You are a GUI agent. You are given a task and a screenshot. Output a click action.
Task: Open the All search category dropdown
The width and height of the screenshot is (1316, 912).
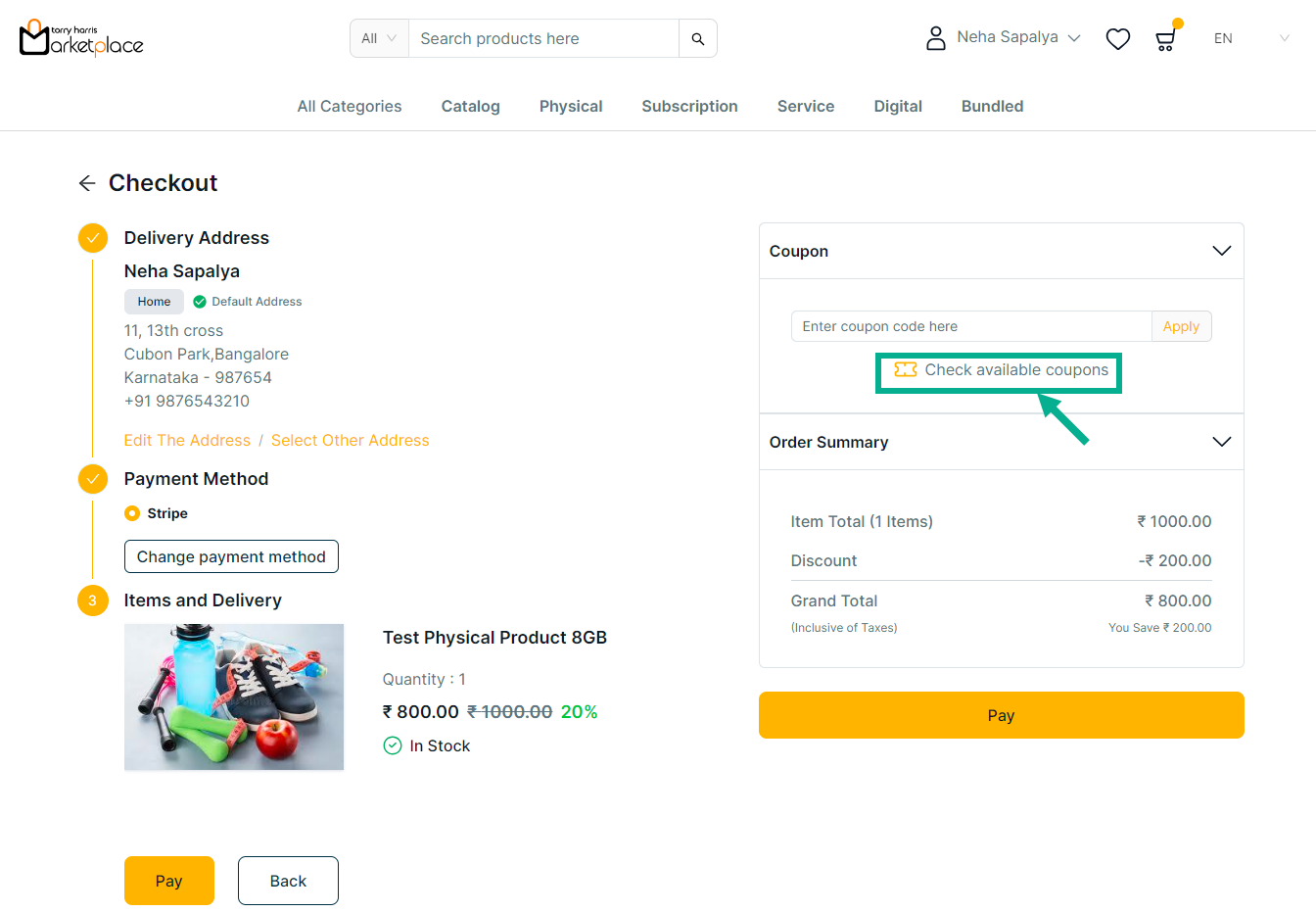tap(379, 39)
